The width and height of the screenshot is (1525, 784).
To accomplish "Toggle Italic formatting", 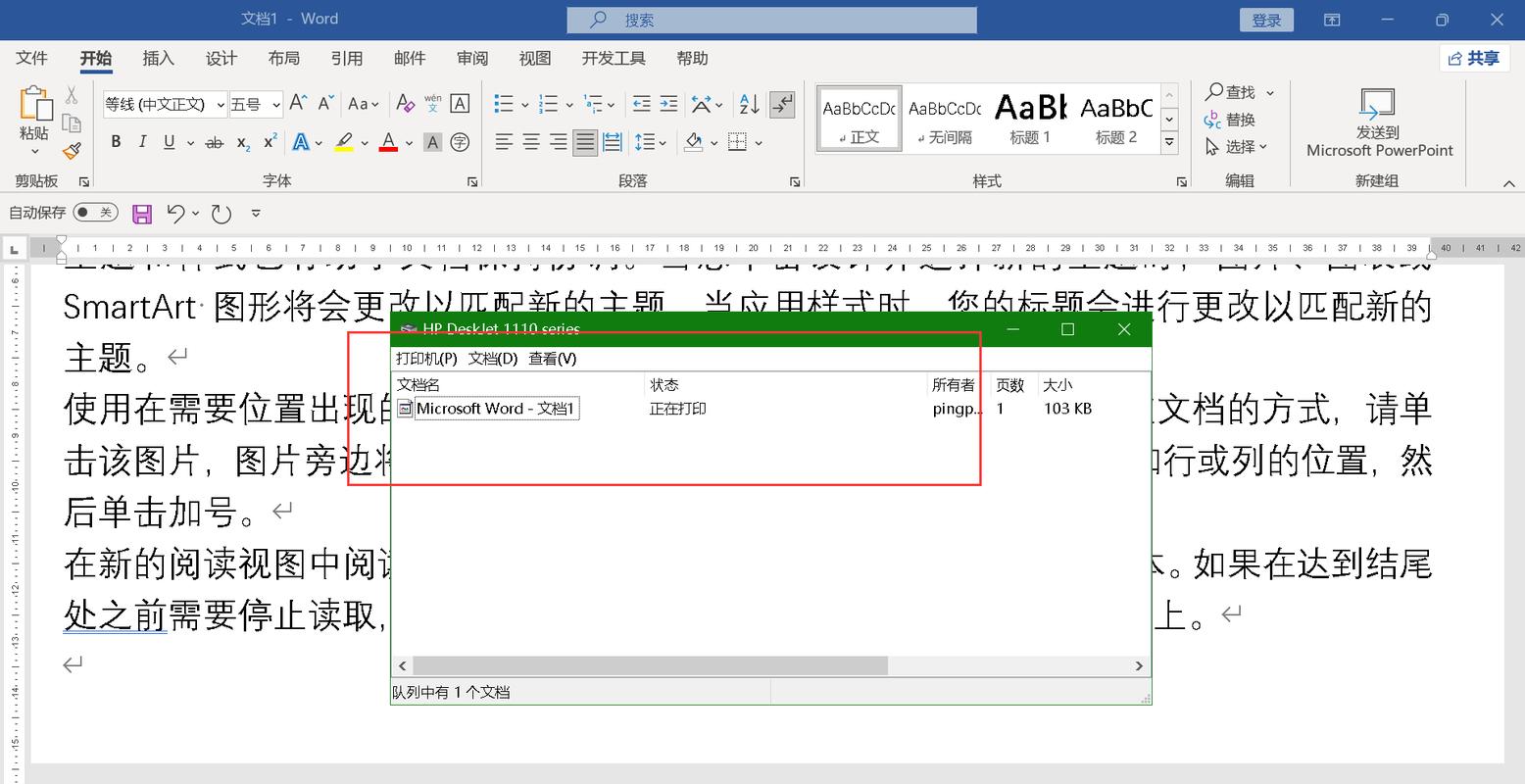I will pyautogui.click(x=142, y=143).
